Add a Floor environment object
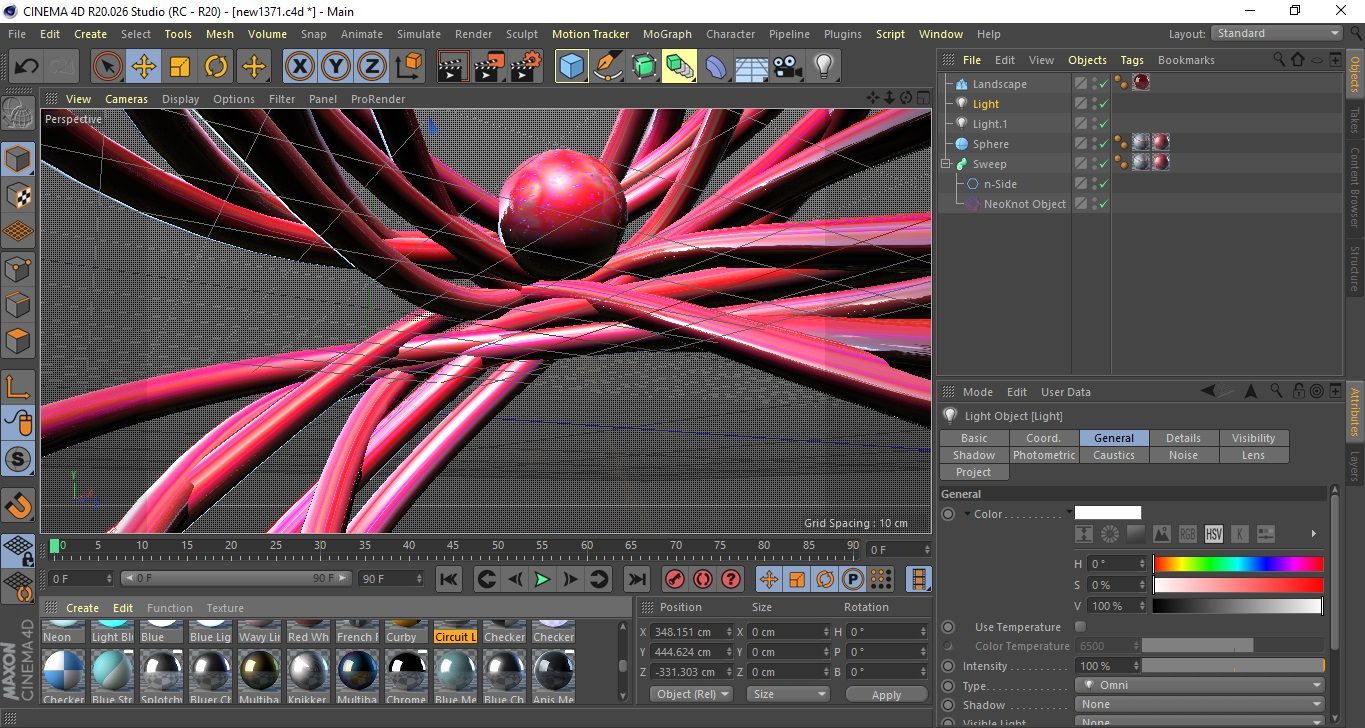This screenshot has width=1365, height=728. [751, 67]
